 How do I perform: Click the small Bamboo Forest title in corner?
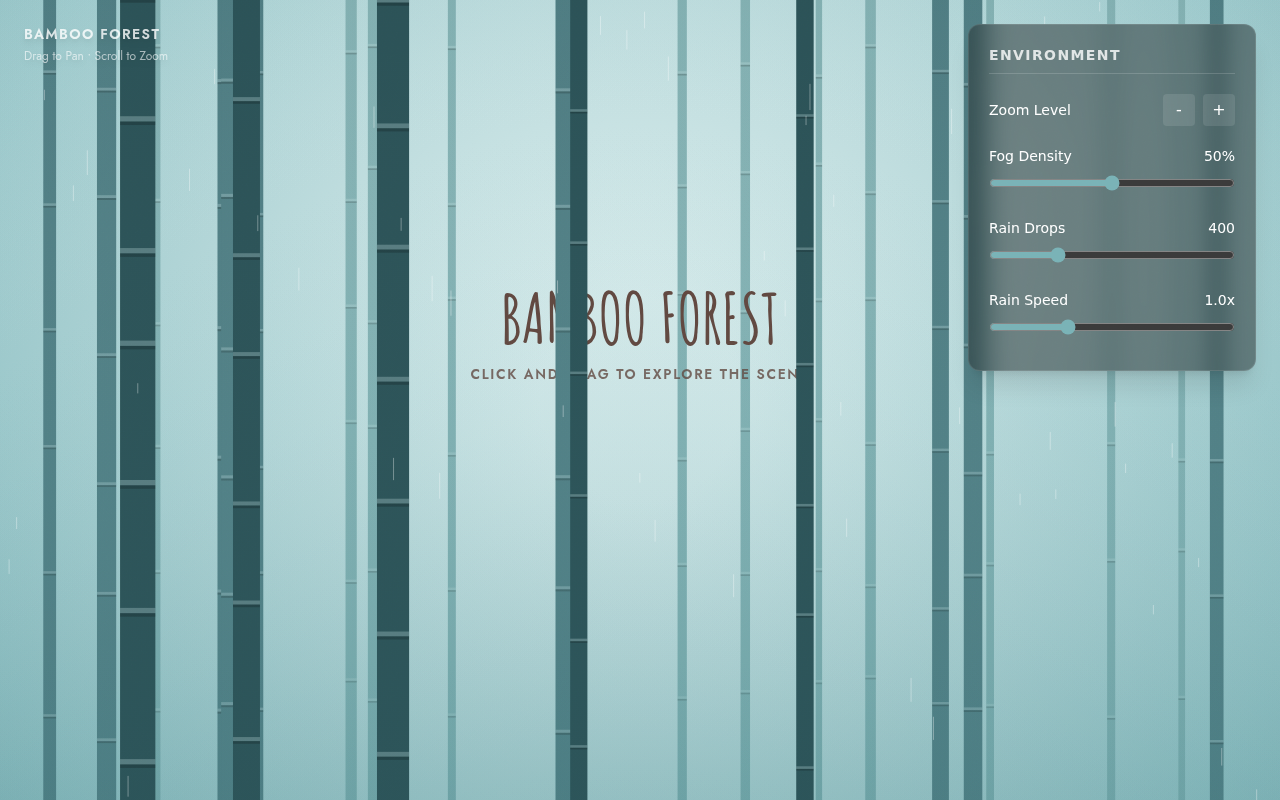92,34
